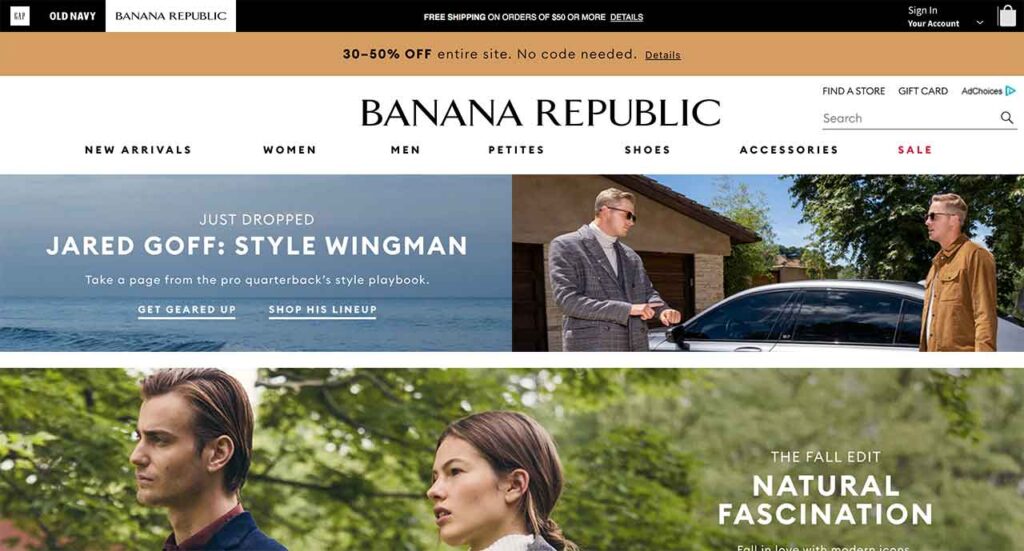Click the Find a Store link
1024x551 pixels.
(854, 91)
